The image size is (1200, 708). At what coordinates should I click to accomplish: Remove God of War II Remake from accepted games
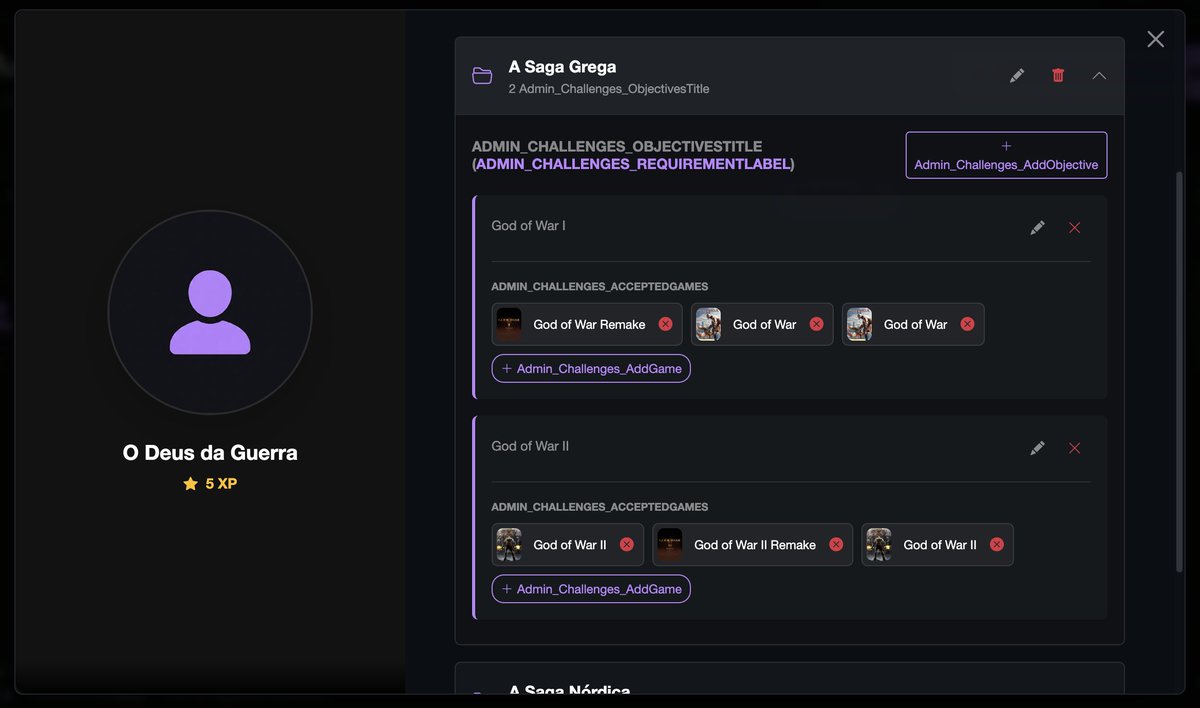click(836, 545)
